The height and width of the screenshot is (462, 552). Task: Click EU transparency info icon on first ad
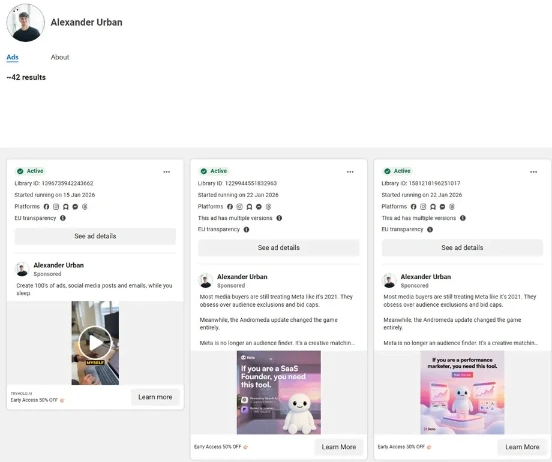coord(63,218)
